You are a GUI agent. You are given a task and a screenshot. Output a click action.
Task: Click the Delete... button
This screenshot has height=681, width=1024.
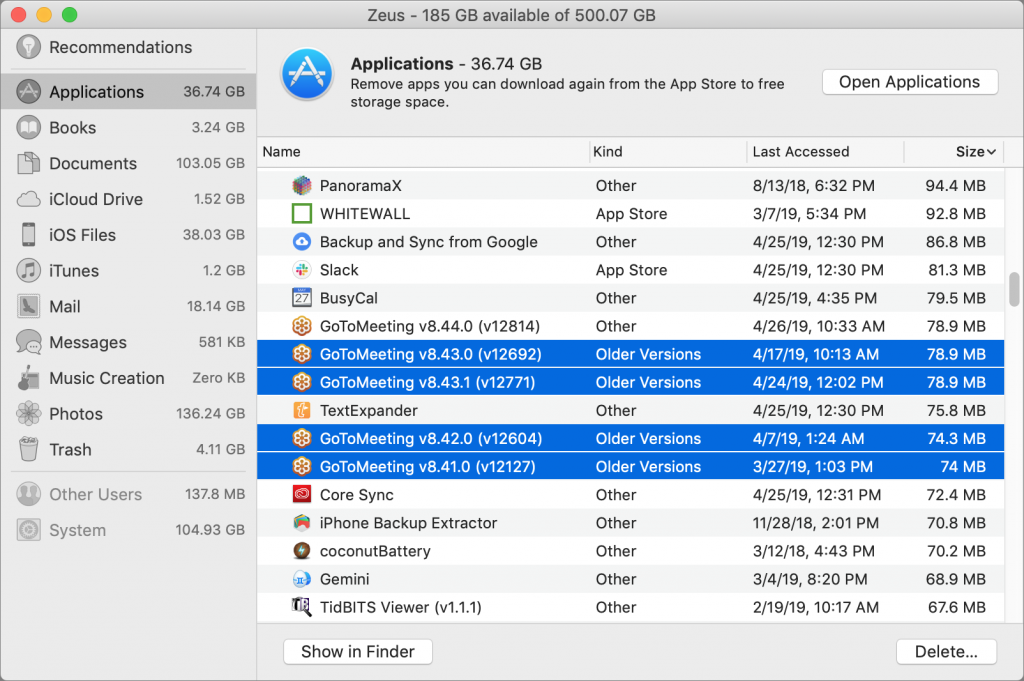coord(946,652)
